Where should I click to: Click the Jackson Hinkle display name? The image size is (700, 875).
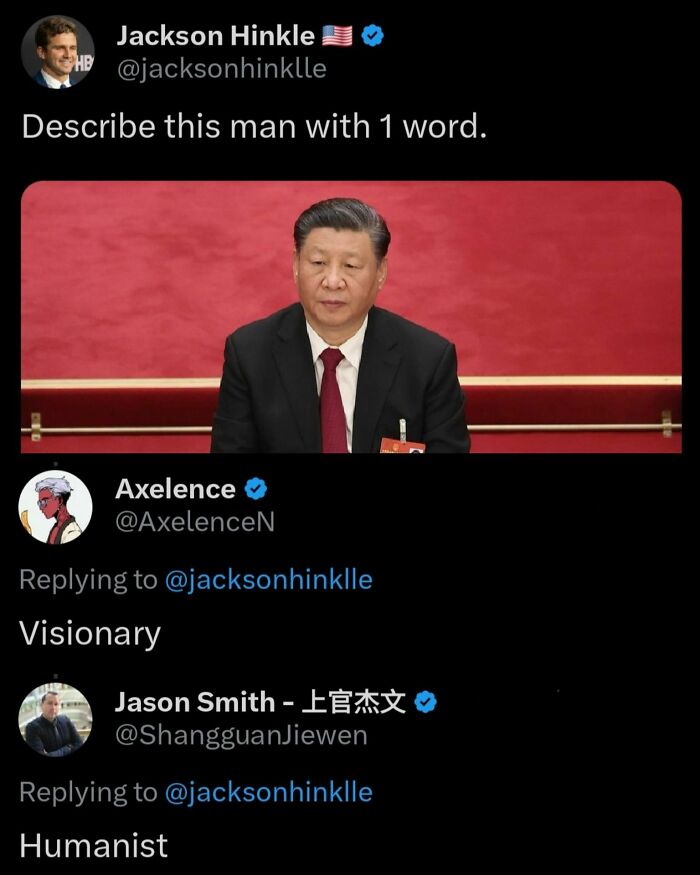pyautogui.click(x=215, y=36)
